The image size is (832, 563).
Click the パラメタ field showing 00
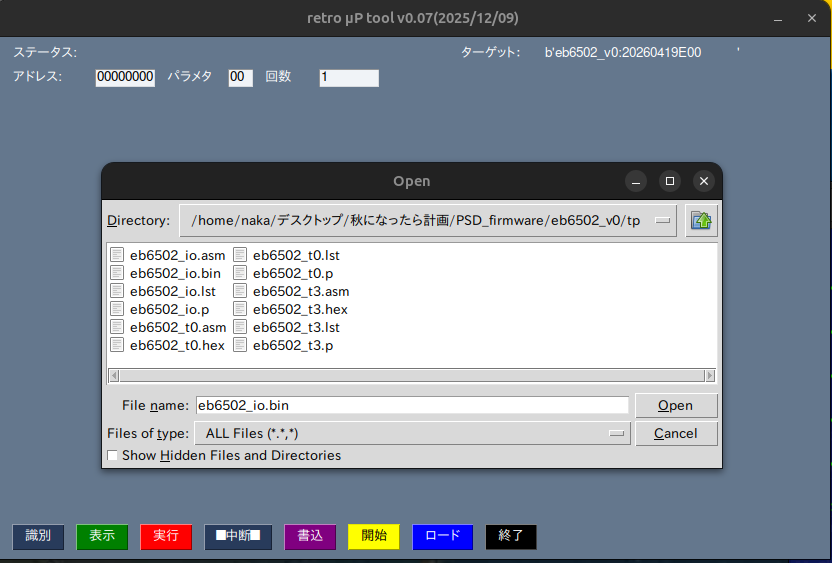click(x=240, y=77)
